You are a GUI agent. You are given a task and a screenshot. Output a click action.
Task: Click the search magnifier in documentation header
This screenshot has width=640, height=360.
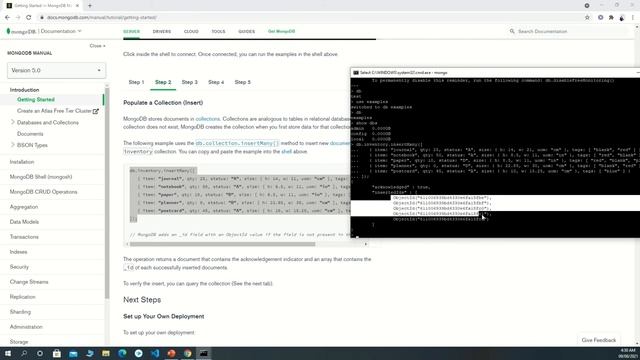tap(512, 31)
